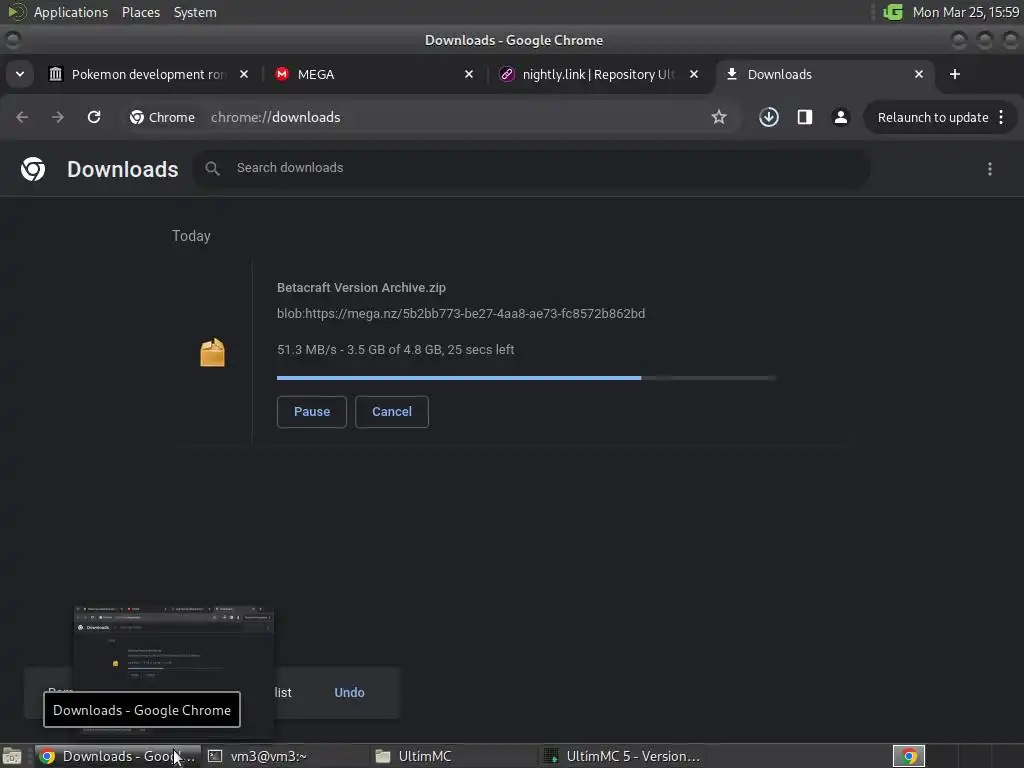This screenshot has width=1024, height=768.
Task: Go forward with the forward arrow
Action: click(58, 117)
